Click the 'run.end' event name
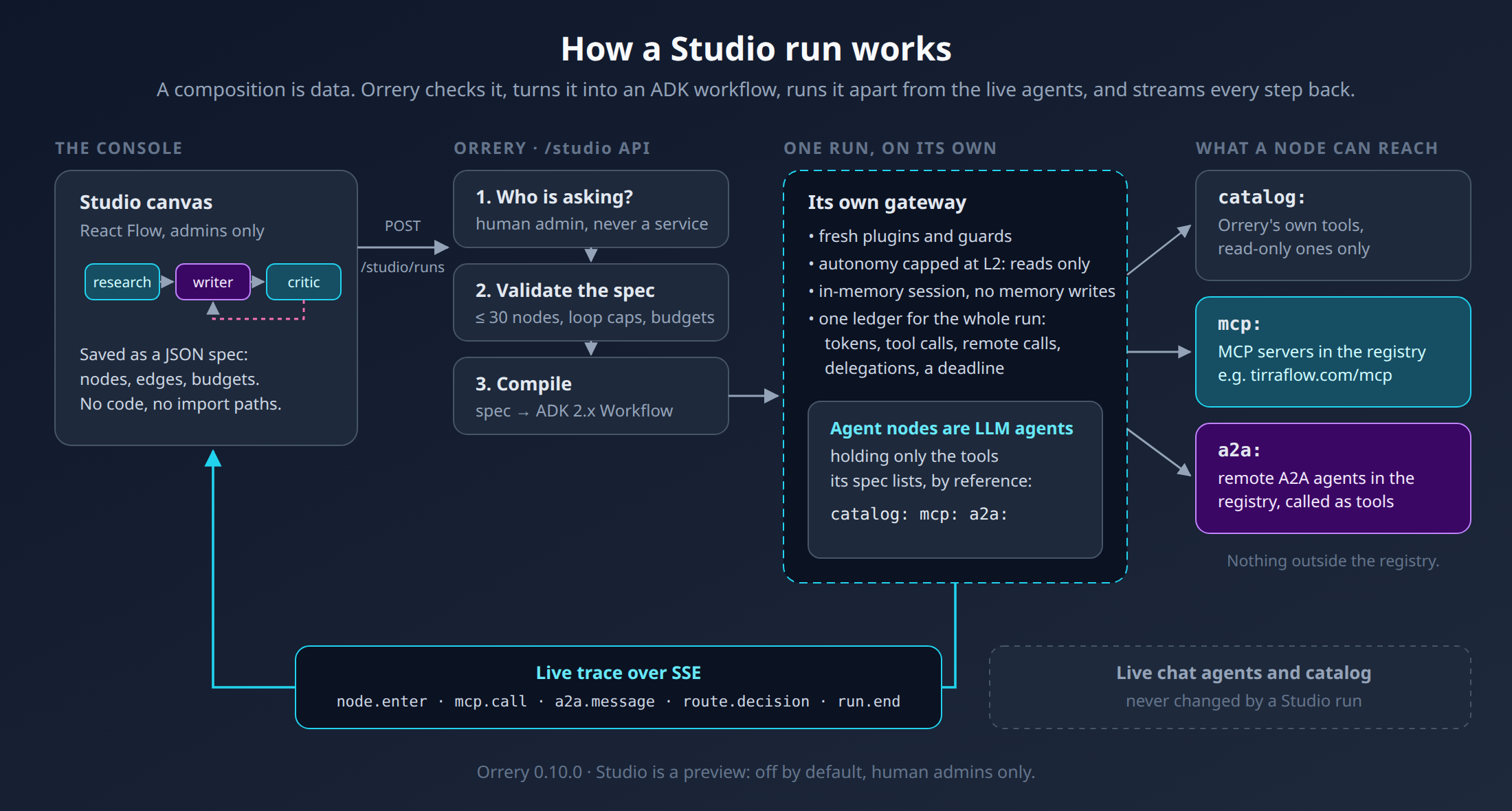 click(x=869, y=701)
